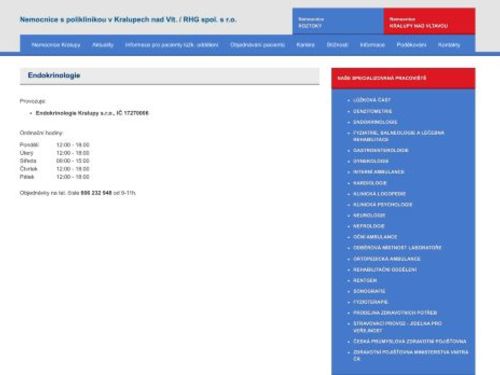Open Nefrologie in sidebar
This screenshot has height=375, width=500.
click(x=369, y=226)
